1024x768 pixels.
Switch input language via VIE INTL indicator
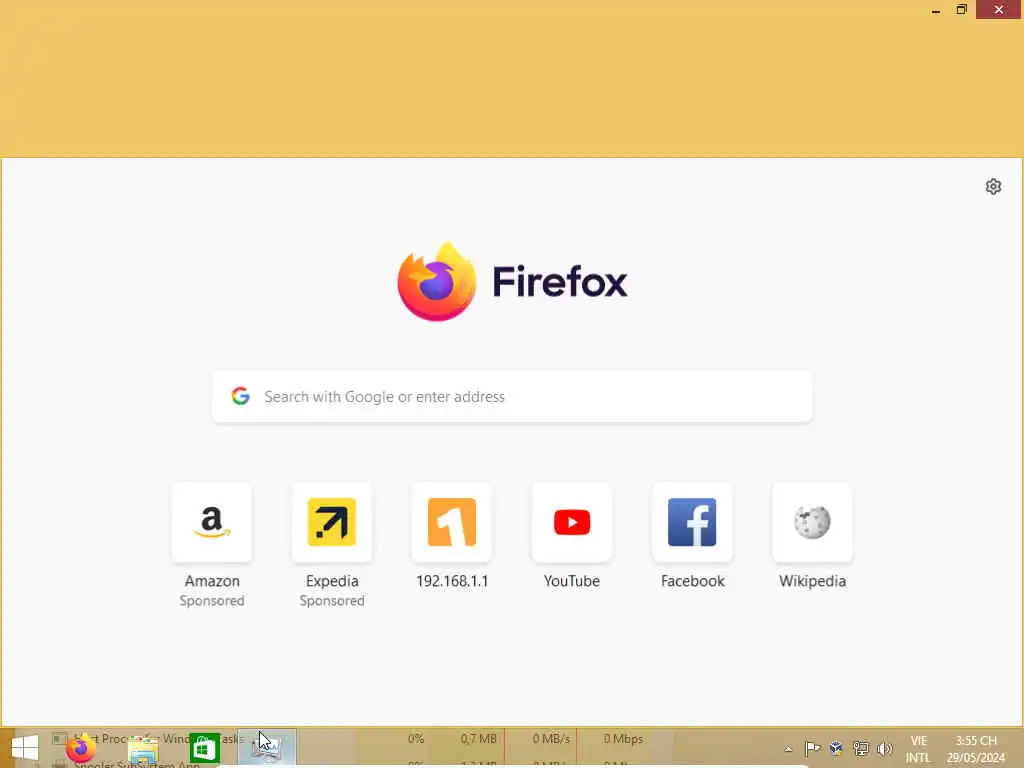point(918,749)
